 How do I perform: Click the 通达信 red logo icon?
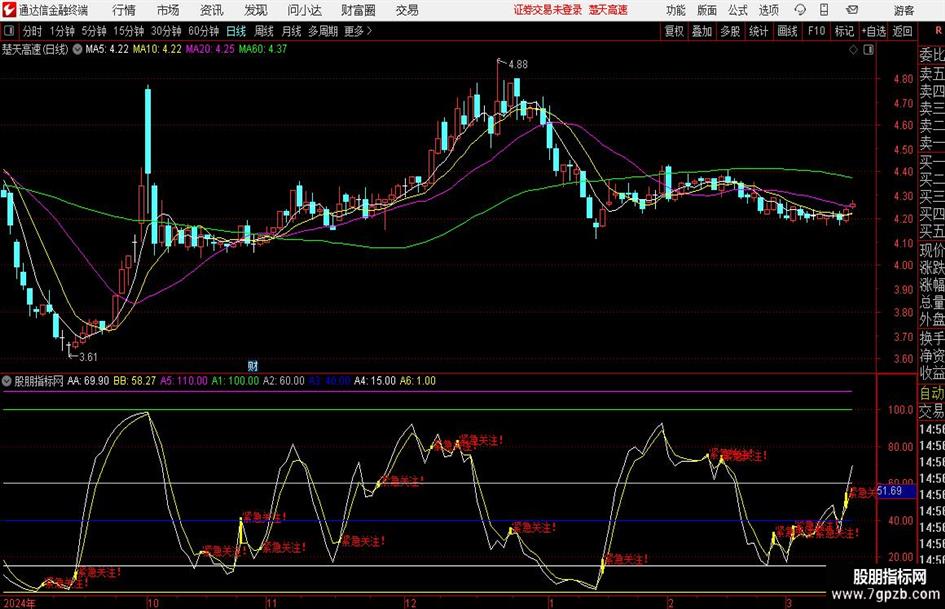click(x=8, y=10)
